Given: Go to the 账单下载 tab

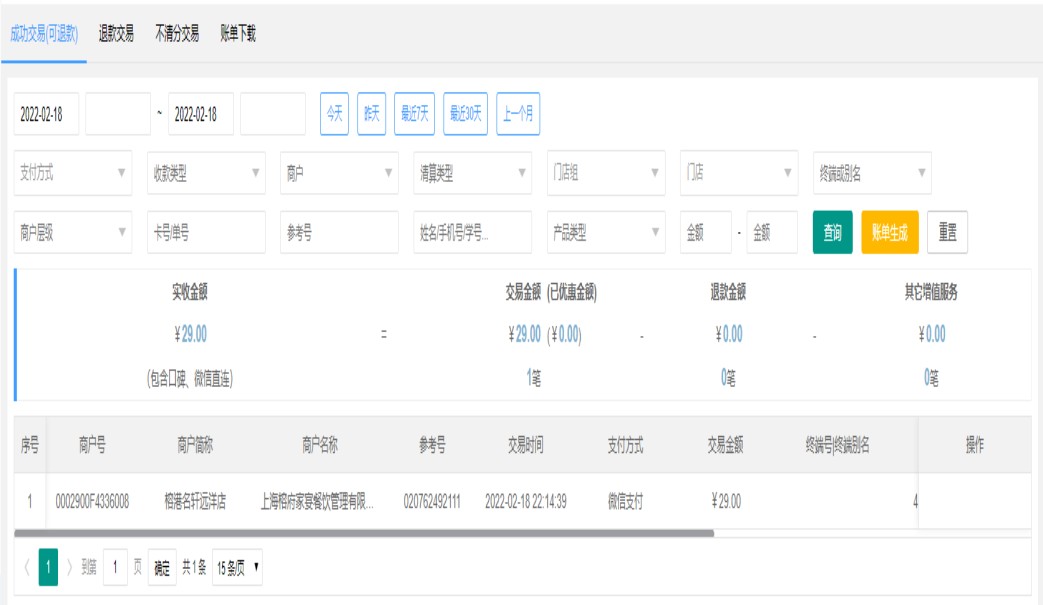Looking at the screenshot, I should [238, 33].
